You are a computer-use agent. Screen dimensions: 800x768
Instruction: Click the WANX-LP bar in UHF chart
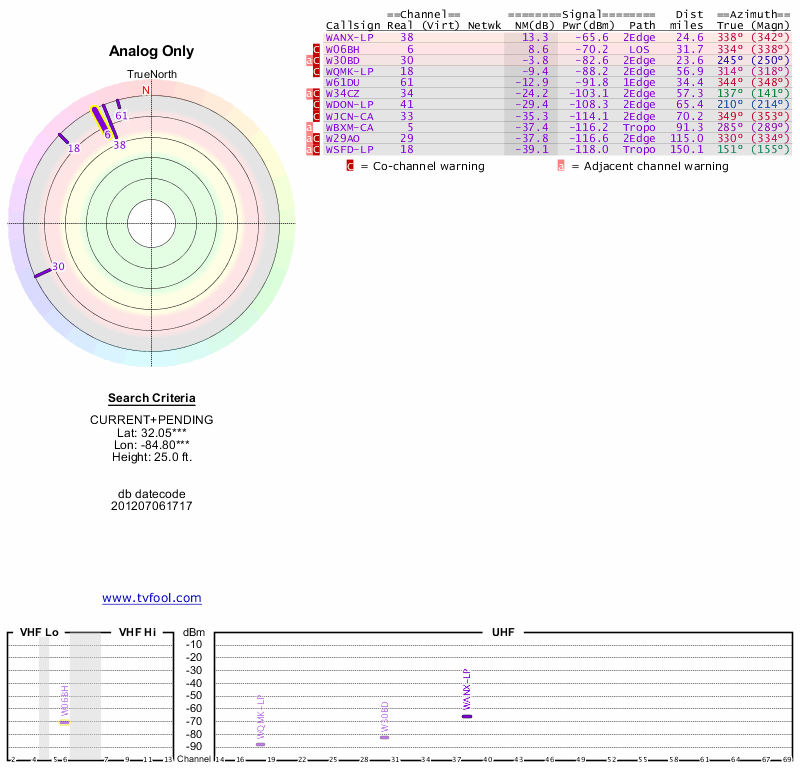(467, 716)
